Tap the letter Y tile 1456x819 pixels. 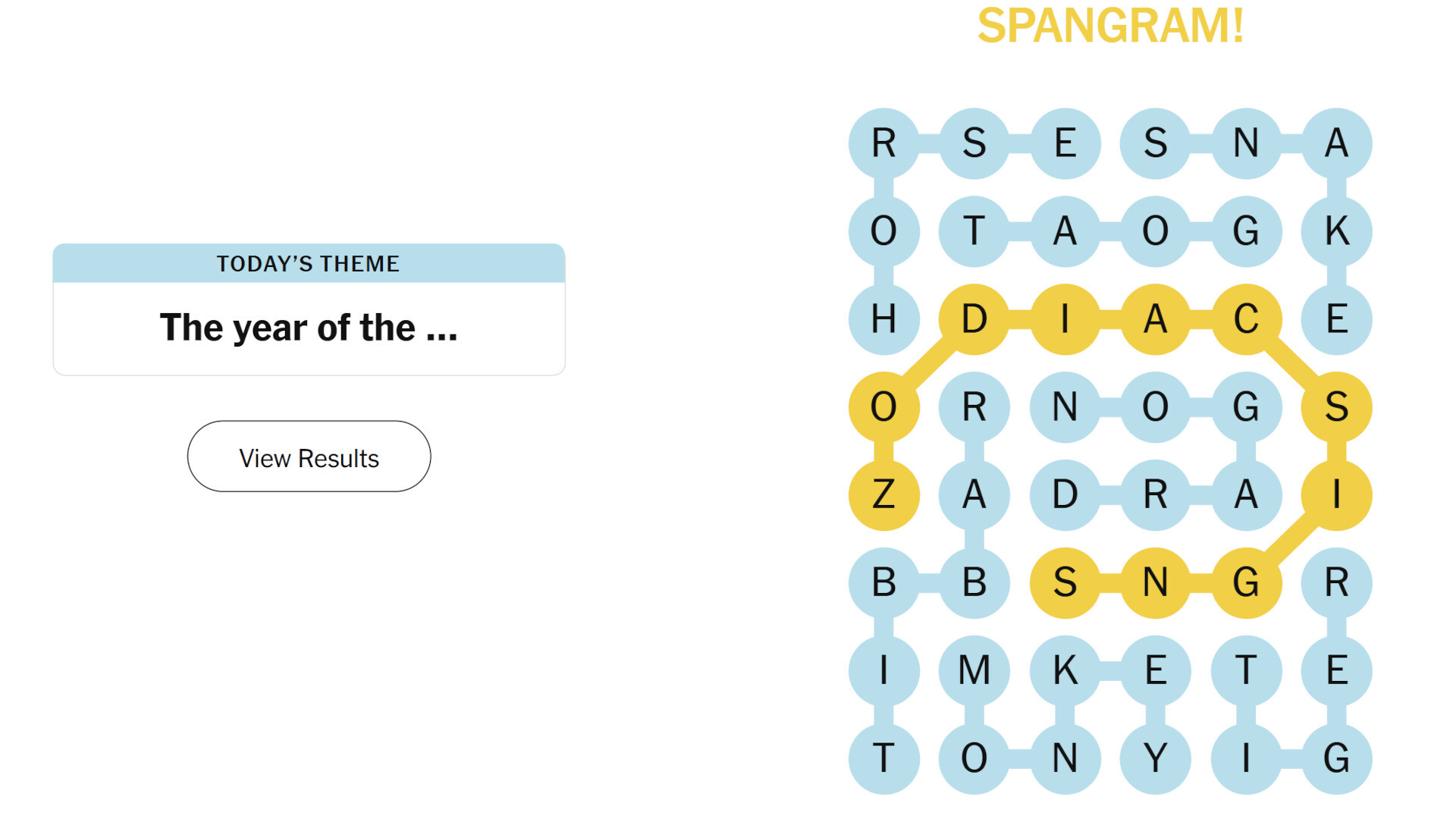1155,758
